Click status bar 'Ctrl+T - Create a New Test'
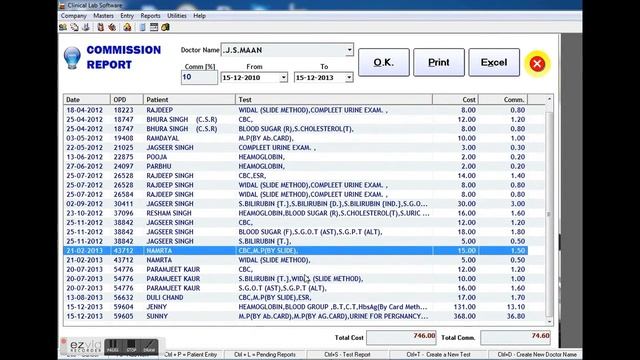640x360 pixels. (439, 355)
